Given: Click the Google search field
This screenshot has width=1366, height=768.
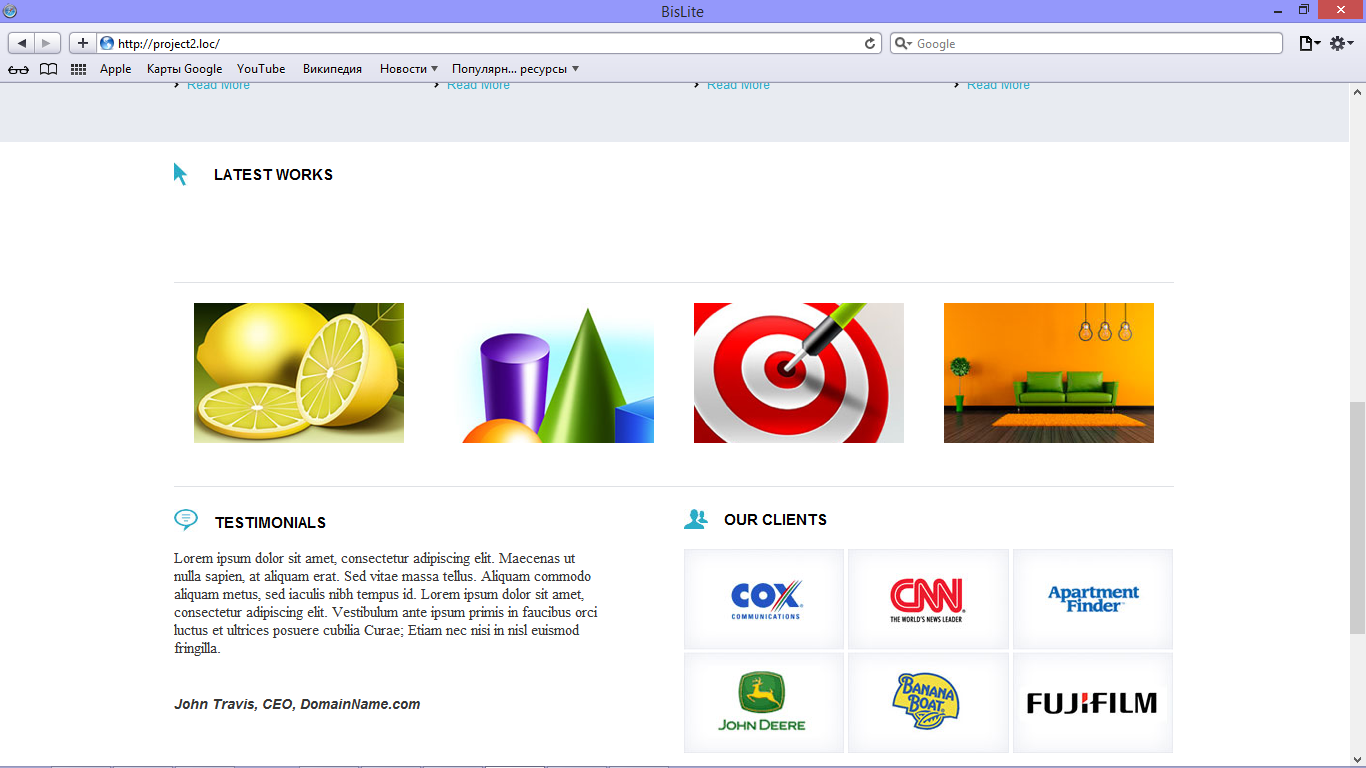Looking at the screenshot, I should (x=1086, y=43).
